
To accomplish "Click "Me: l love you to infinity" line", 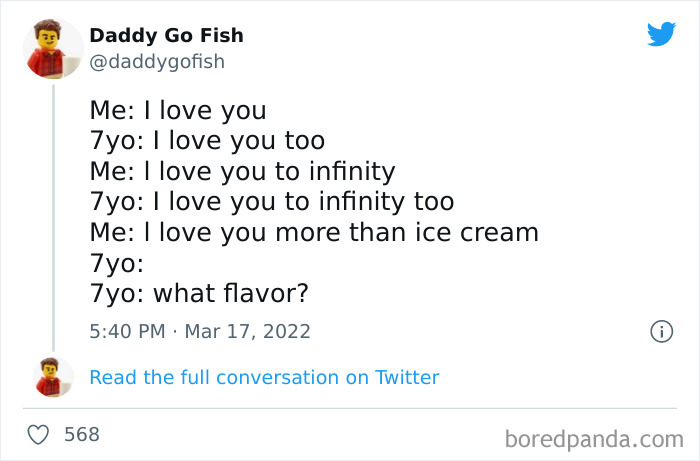I will point(242,171).
